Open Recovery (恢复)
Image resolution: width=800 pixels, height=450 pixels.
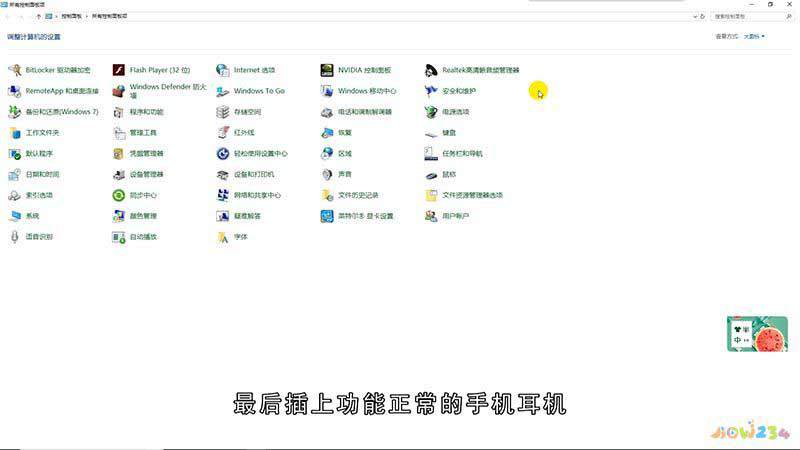336,133
